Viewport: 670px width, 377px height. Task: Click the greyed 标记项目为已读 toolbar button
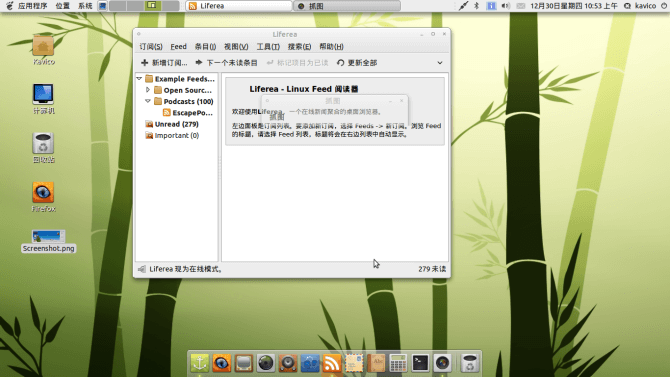point(297,63)
